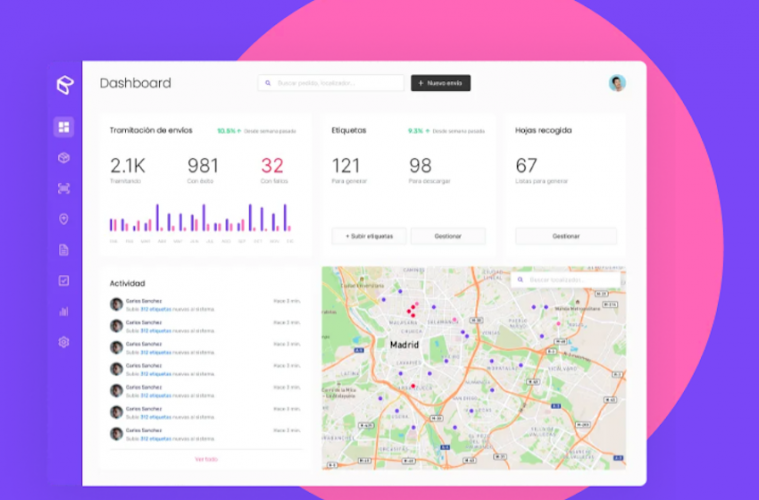Click the Nuevo envío button
759x500 pixels.
(440, 83)
